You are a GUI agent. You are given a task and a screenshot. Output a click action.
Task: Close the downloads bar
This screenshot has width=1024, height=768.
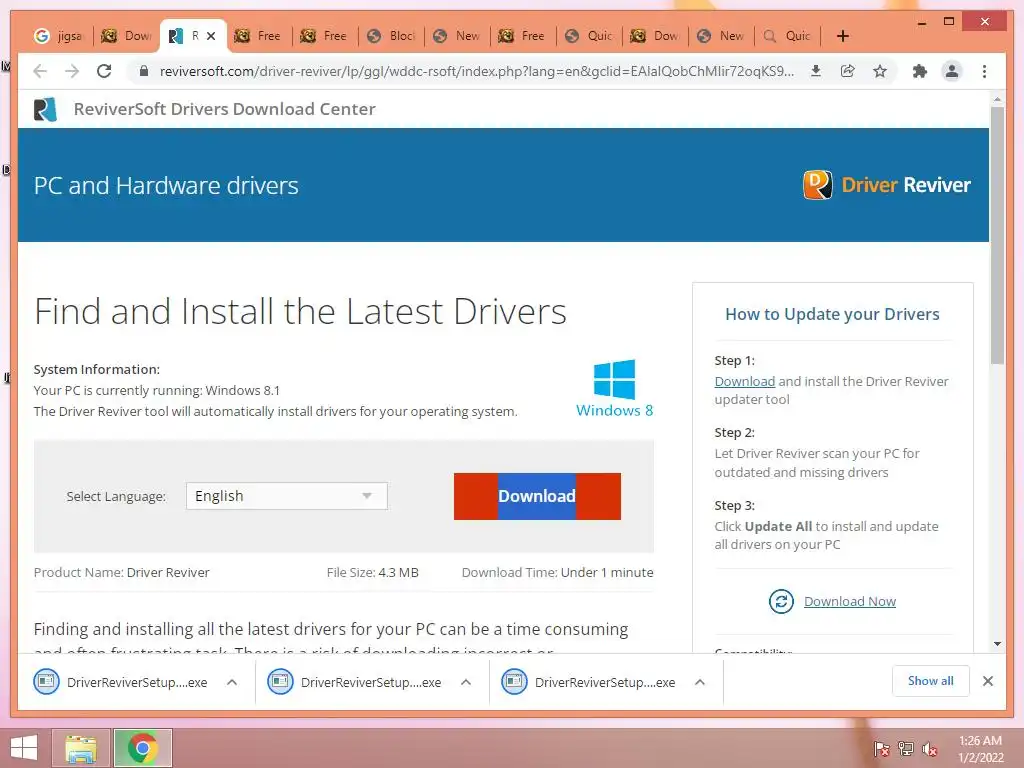(x=988, y=681)
